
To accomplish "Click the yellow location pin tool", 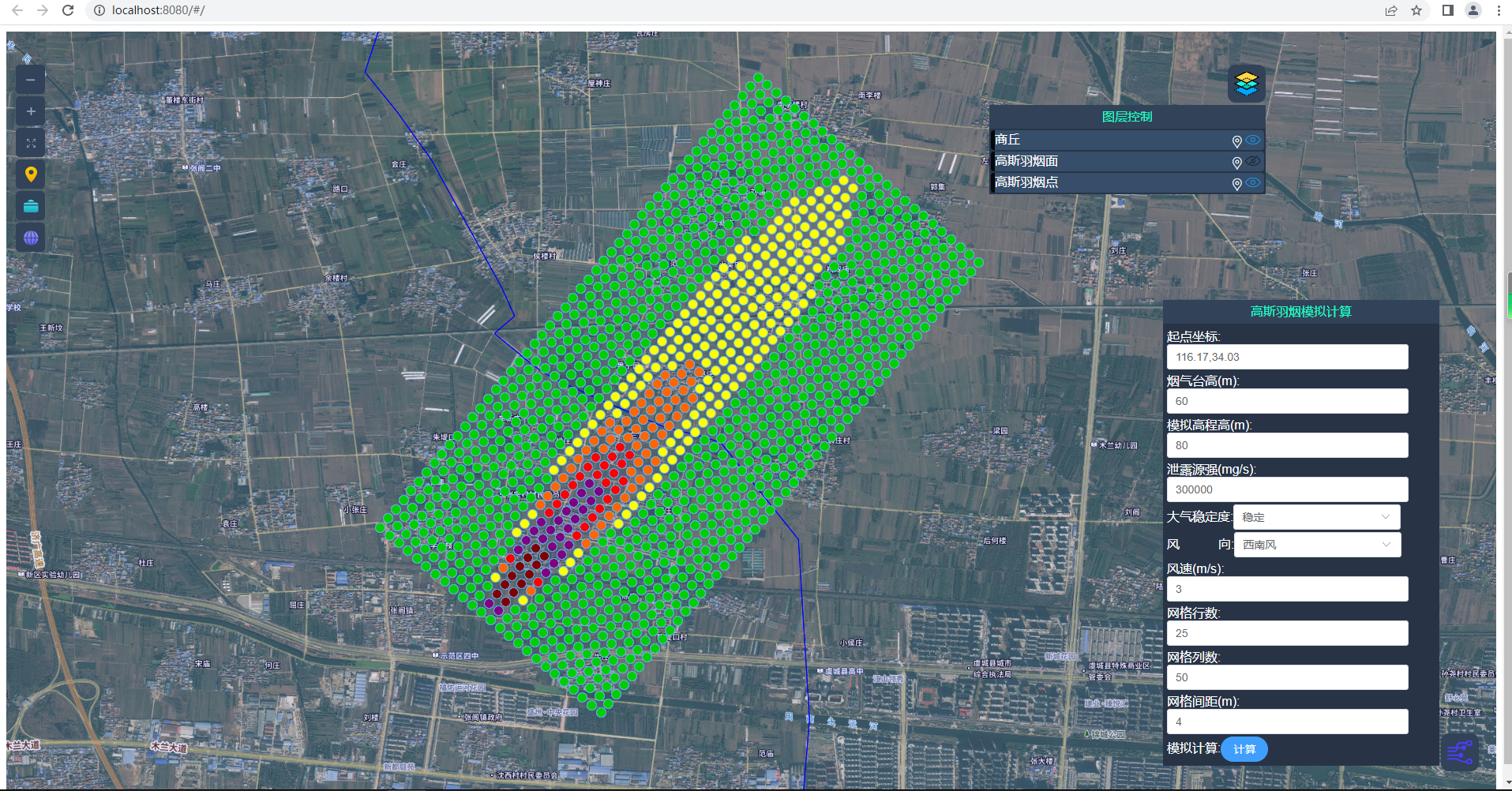I will pyautogui.click(x=31, y=174).
